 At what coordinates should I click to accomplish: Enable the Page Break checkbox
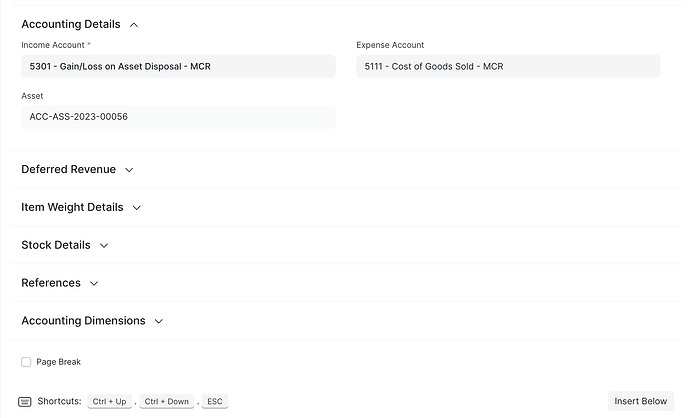26,362
